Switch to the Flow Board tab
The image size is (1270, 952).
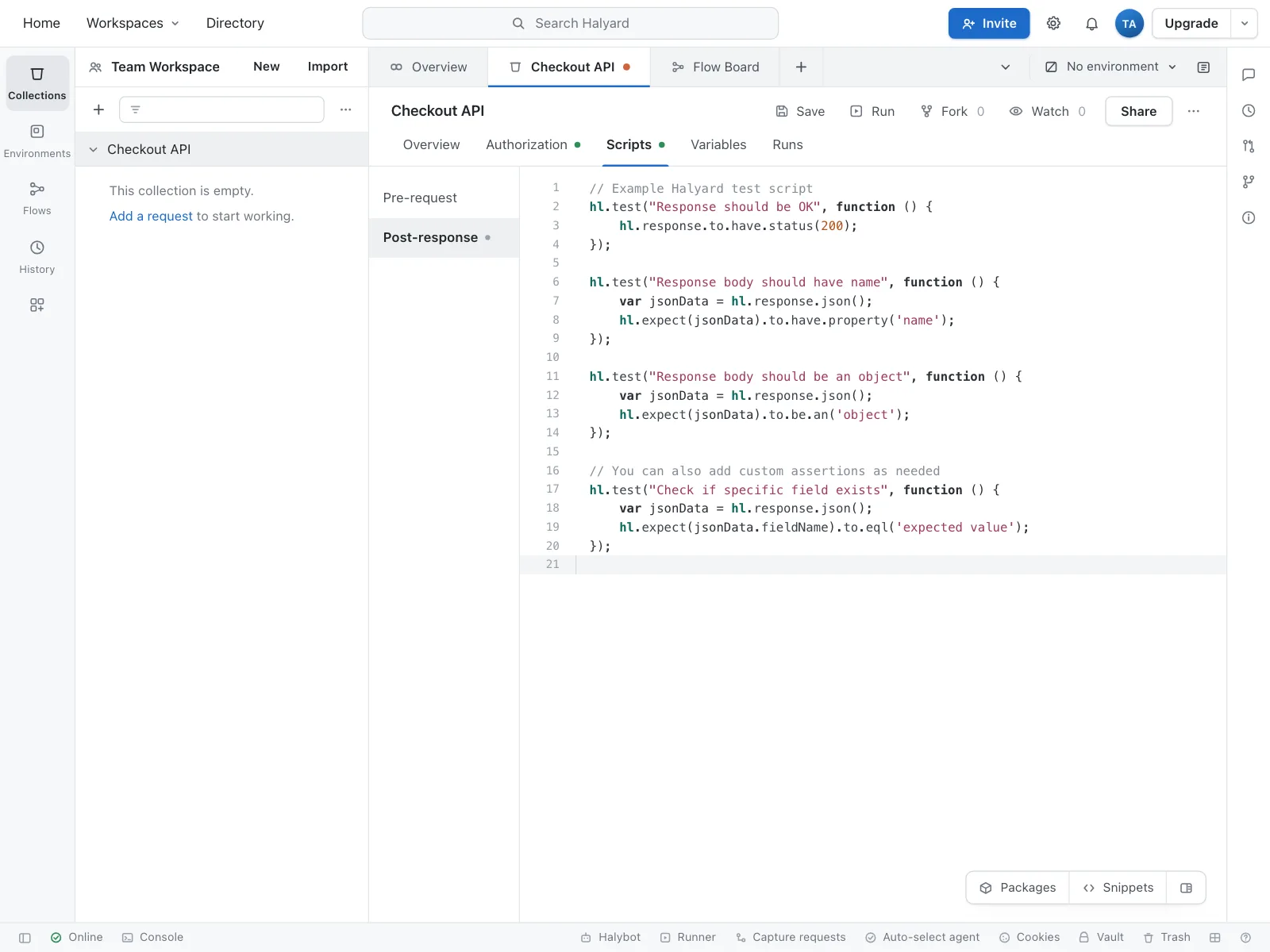tap(715, 67)
